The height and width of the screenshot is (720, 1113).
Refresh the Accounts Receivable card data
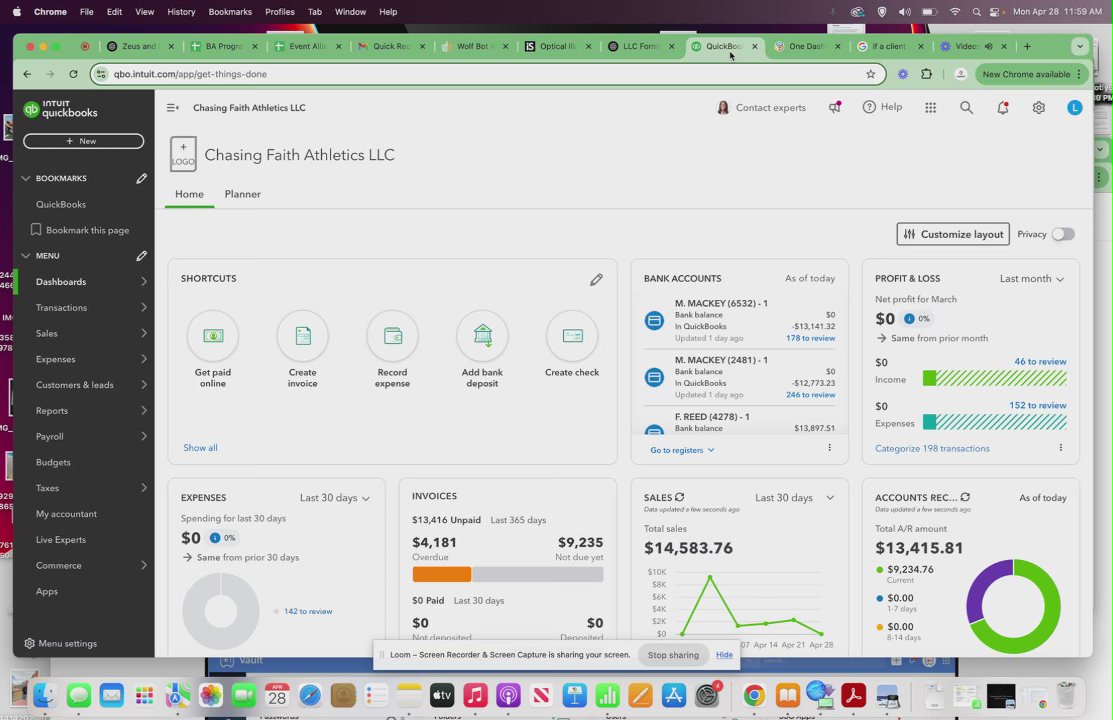click(x=965, y=497)
